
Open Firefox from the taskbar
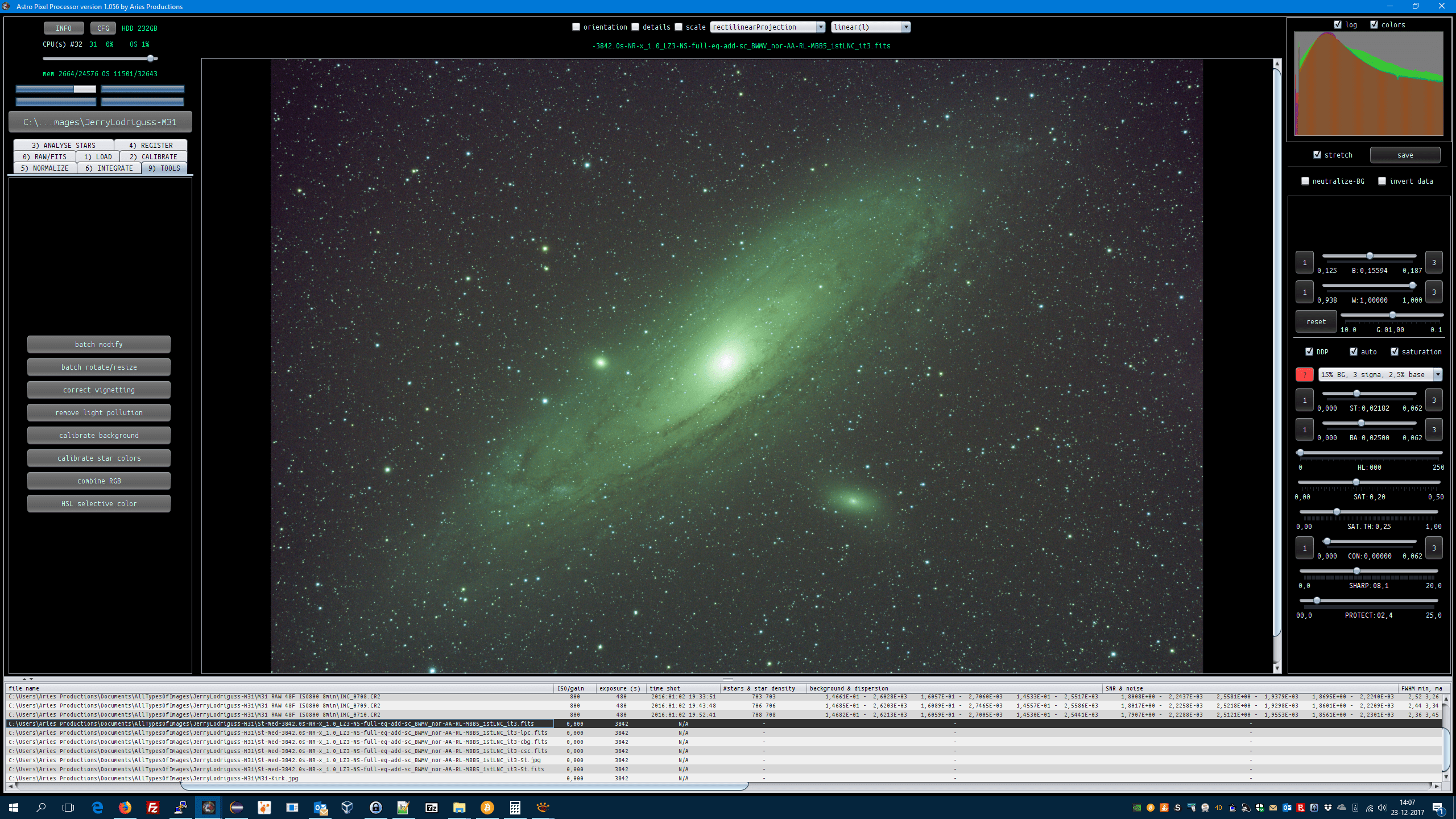click(125, 807)
